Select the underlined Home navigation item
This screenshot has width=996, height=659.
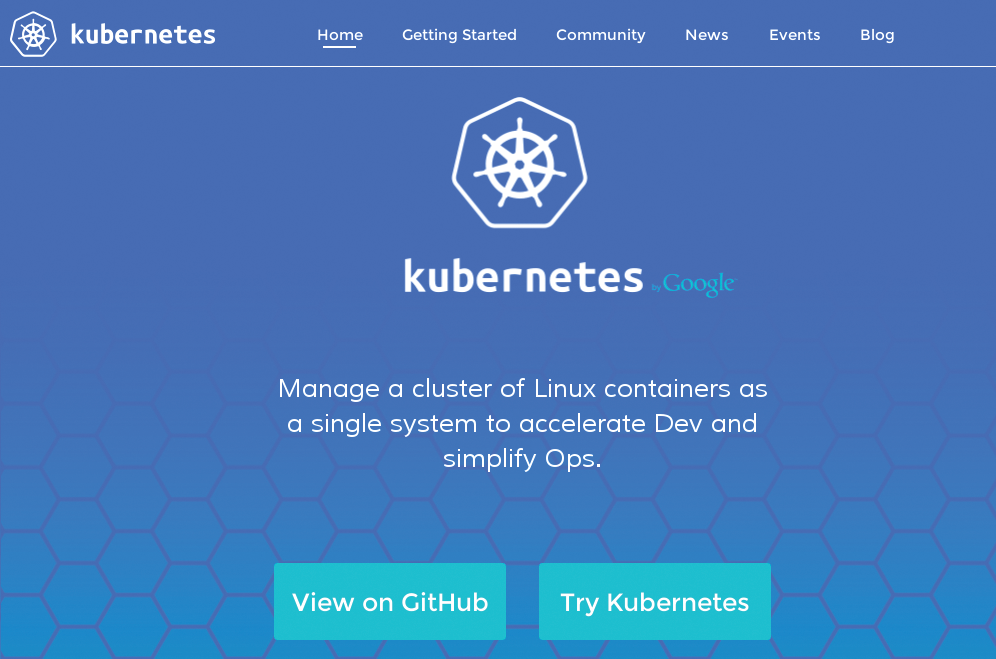click(339, 34)
